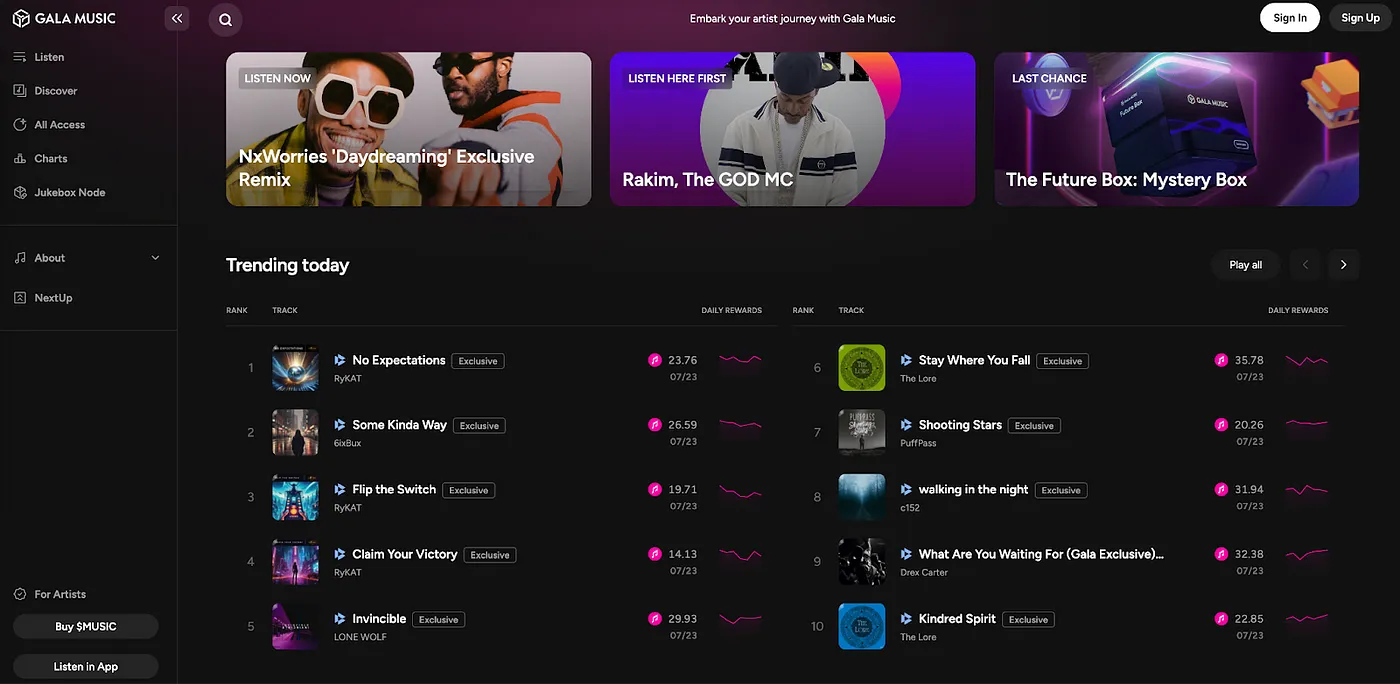Collapse the sidebar with double-chevron icon
The image size is (1400, 684).
[x=177, y=18]
